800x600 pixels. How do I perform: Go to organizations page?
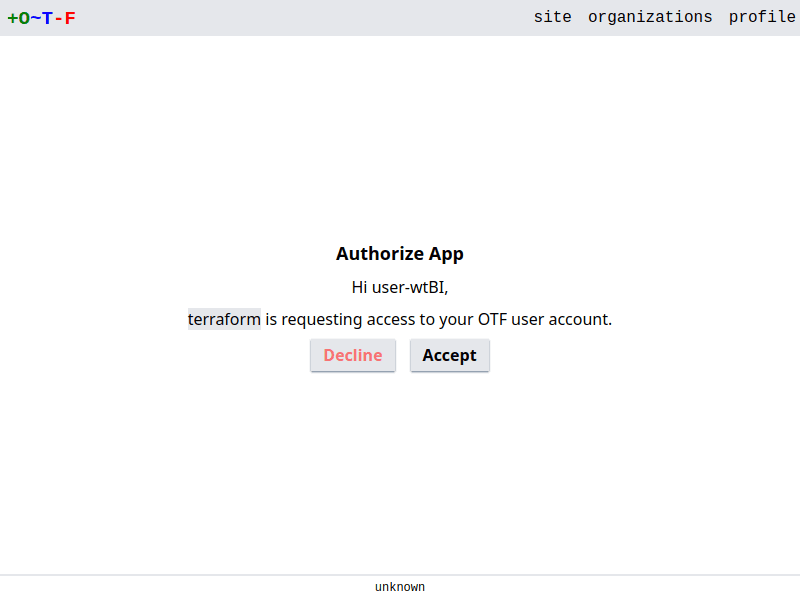click(x=650, y=17)
